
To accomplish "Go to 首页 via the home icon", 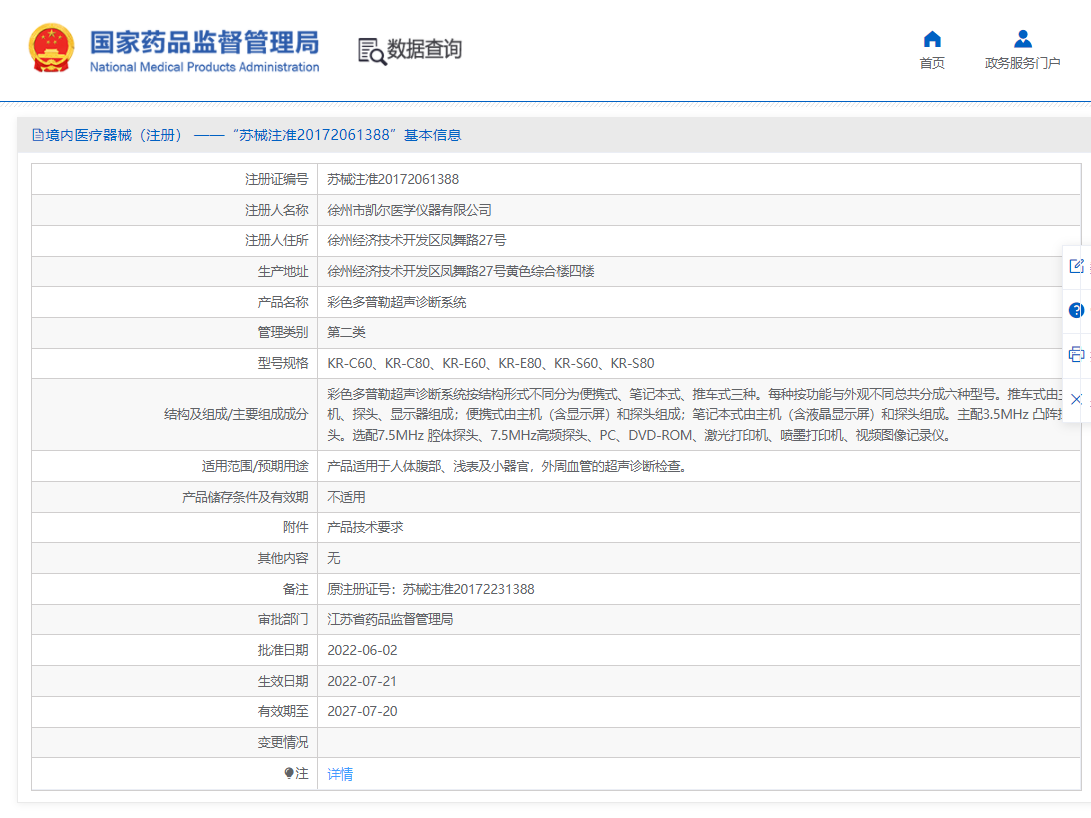I will coord(932,39).
